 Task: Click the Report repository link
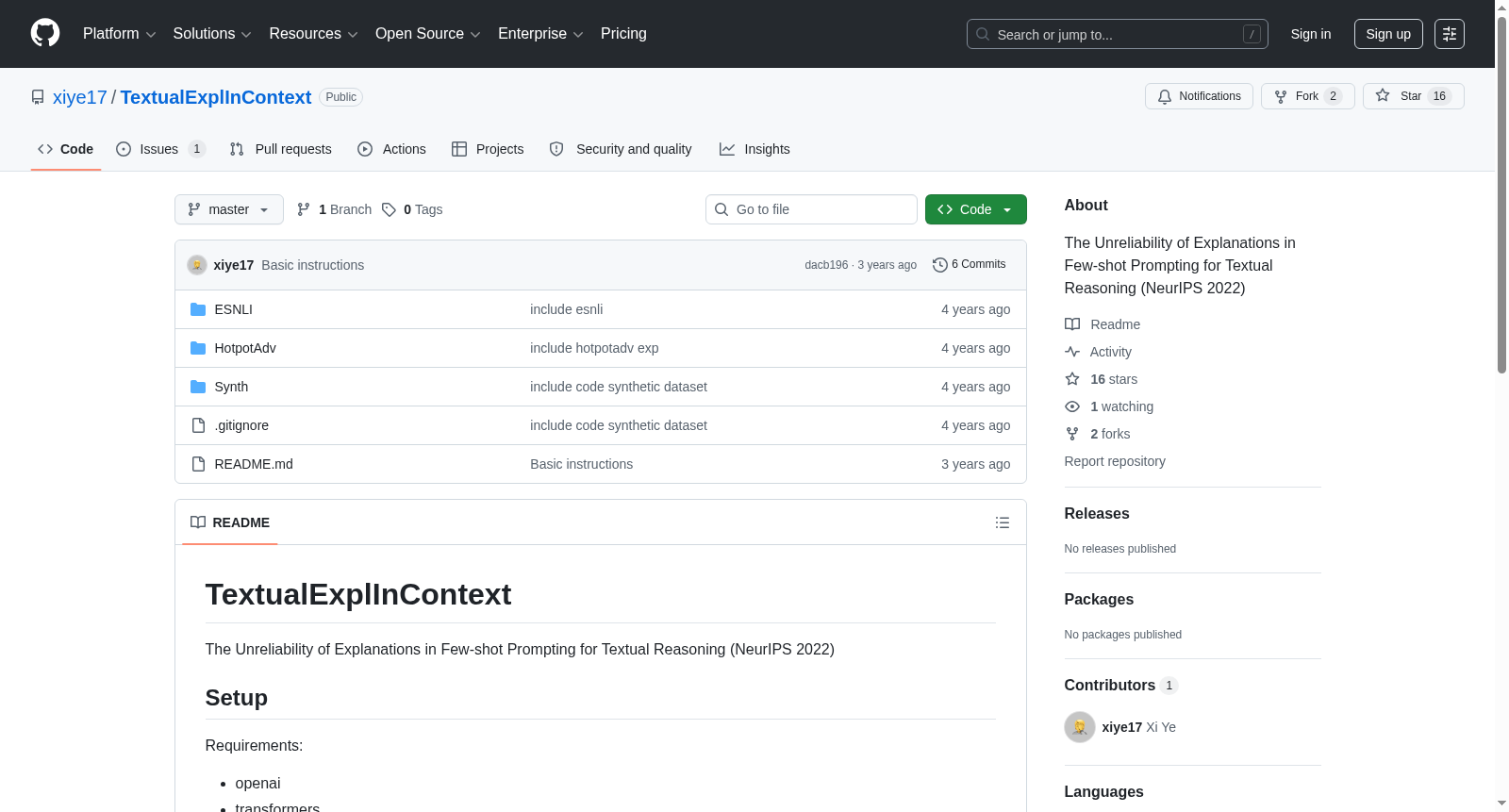pos(1115,461)
